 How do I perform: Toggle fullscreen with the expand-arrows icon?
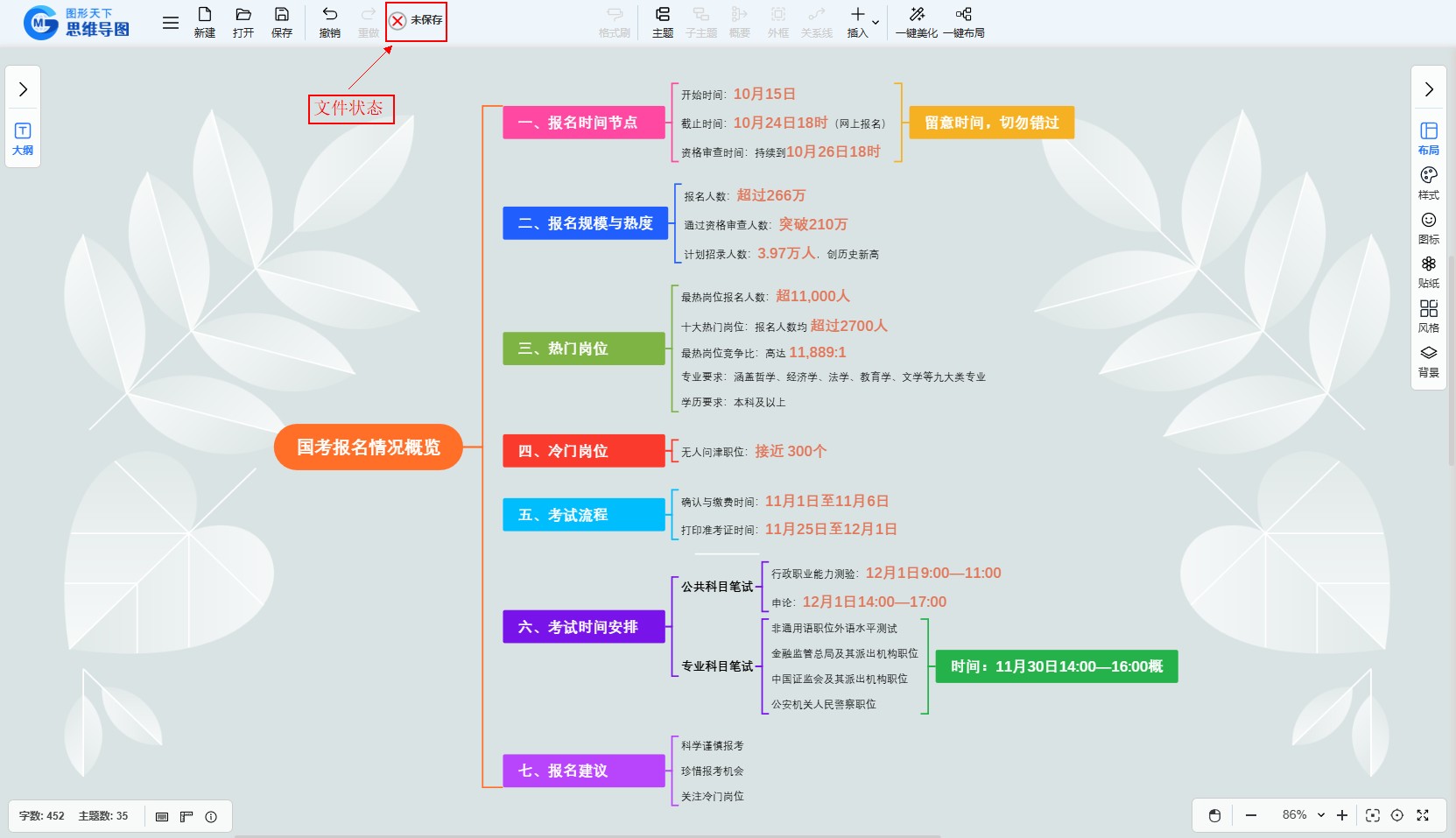tap(1423, 816)
